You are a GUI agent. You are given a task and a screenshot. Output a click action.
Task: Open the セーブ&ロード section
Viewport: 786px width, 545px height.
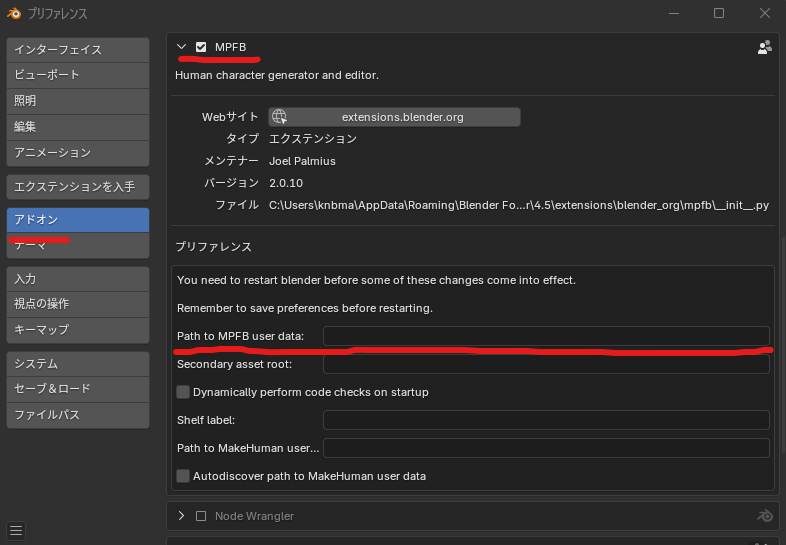[78, 389]
